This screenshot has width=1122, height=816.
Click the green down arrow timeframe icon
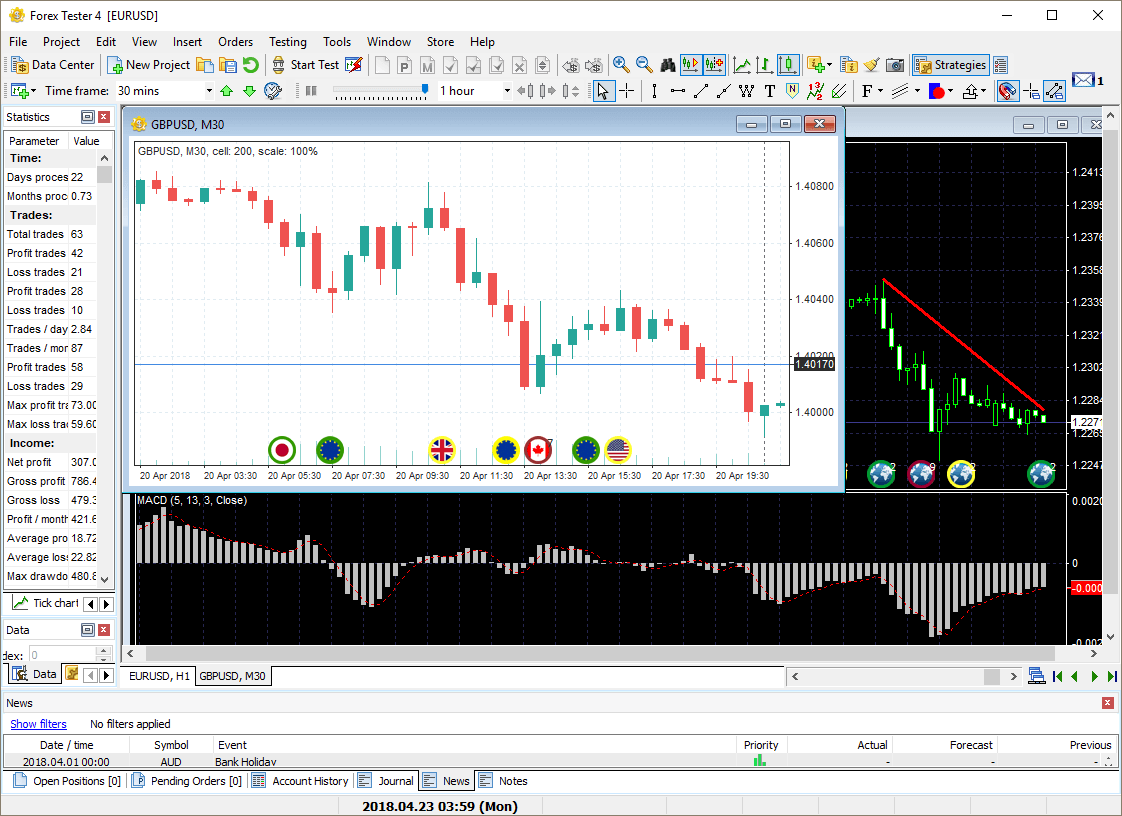249,91
